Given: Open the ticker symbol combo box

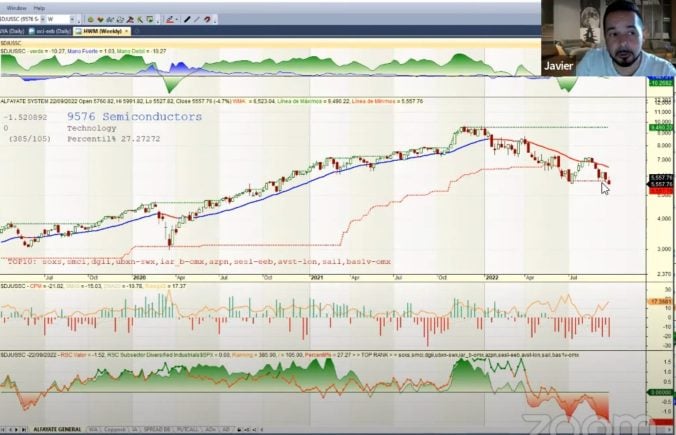Looking at the screenshot, I should (20, 19).
